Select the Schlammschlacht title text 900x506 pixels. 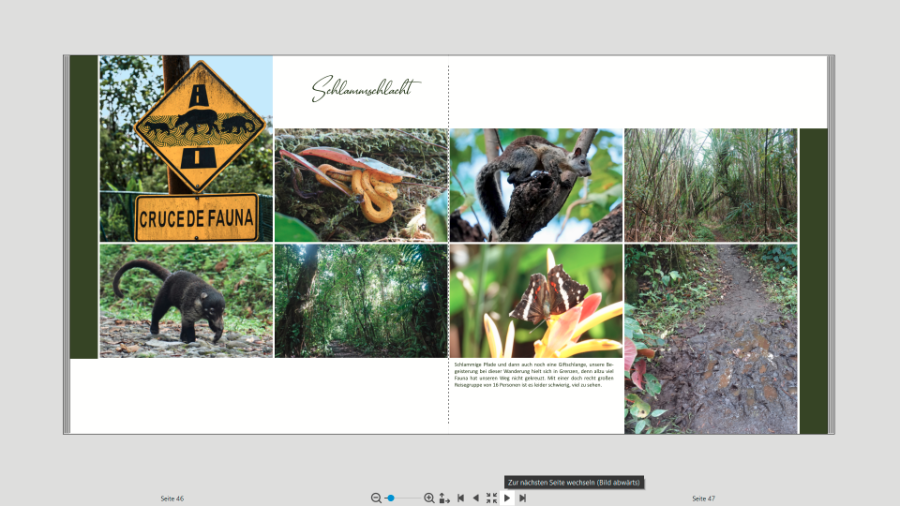(366, 90)
